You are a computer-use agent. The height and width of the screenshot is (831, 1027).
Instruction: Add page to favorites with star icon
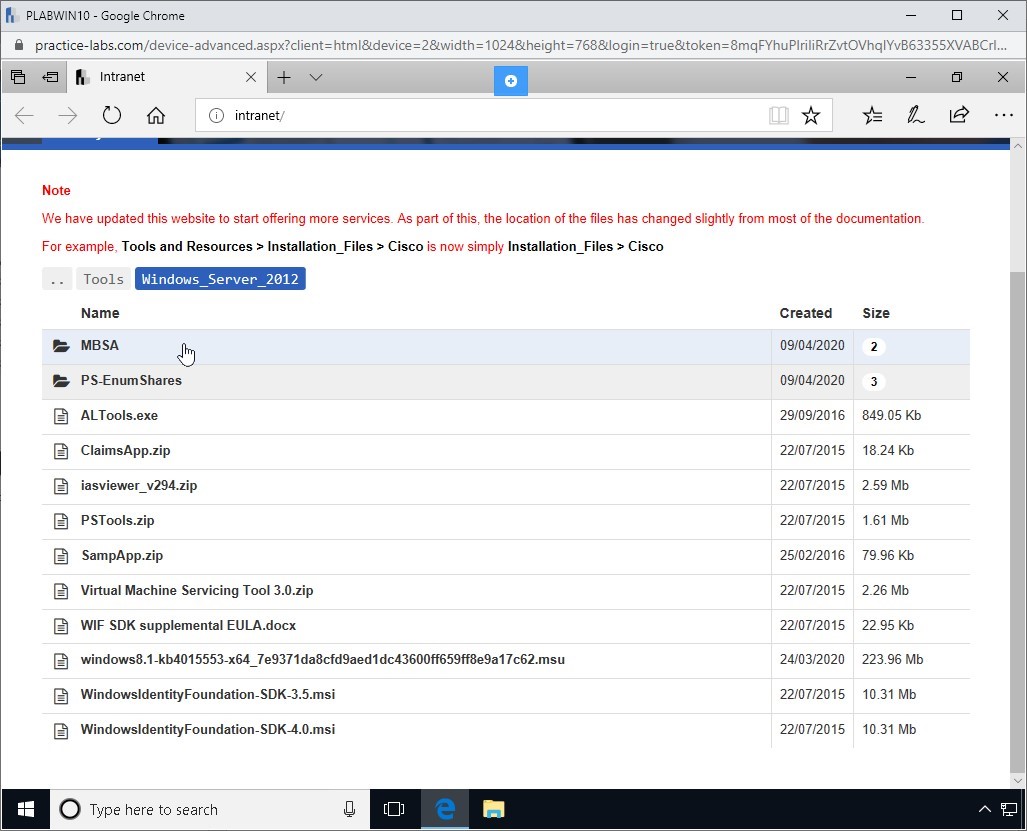pyautogui.click(x=811, y=115)
